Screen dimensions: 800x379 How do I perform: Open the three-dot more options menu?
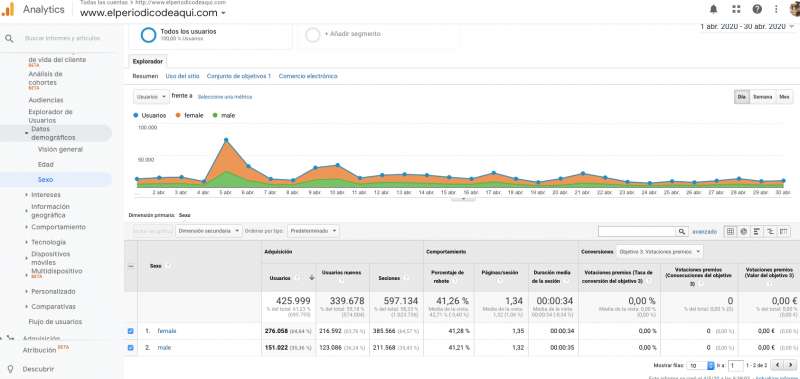tap(776, 9)
